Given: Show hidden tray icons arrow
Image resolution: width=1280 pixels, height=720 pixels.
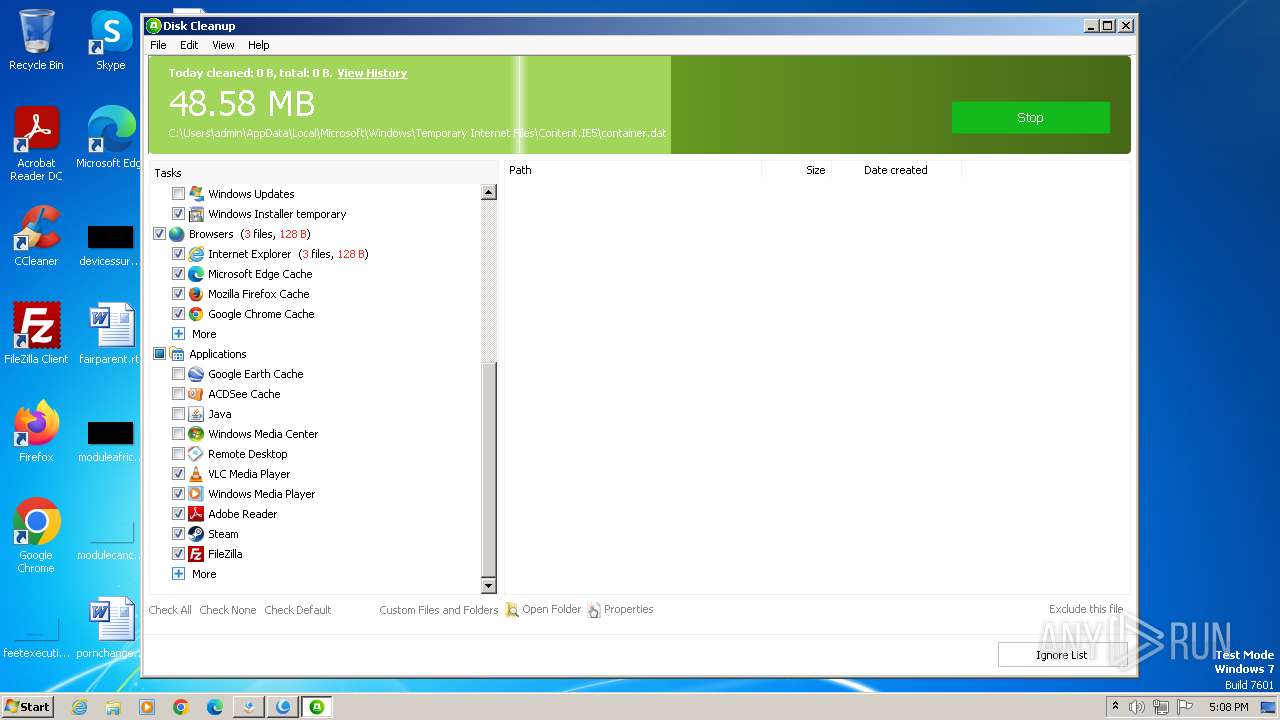Looking at the screenshot, I should (x=1115, y=707).
